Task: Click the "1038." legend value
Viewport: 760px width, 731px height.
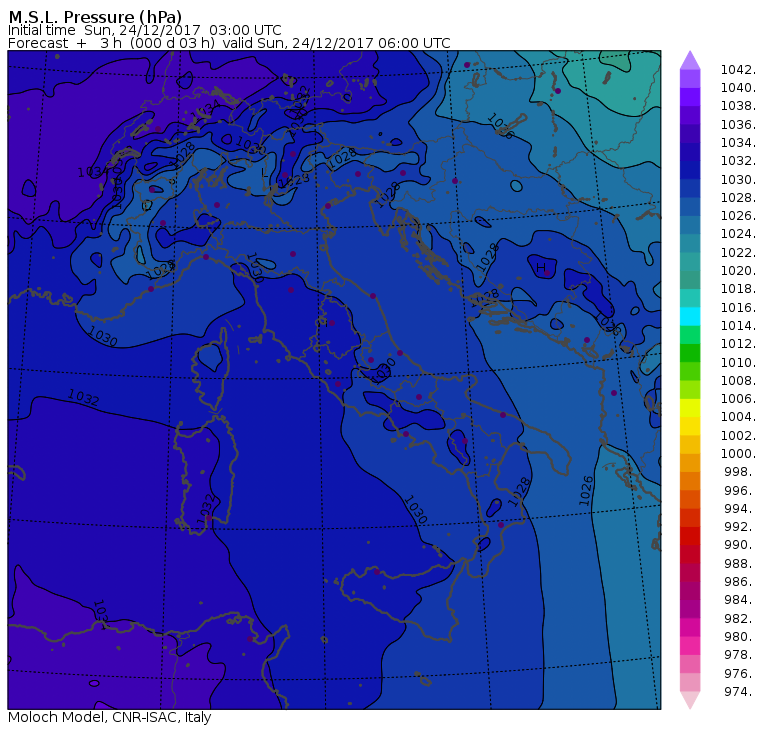Action: tap(738, 106)
